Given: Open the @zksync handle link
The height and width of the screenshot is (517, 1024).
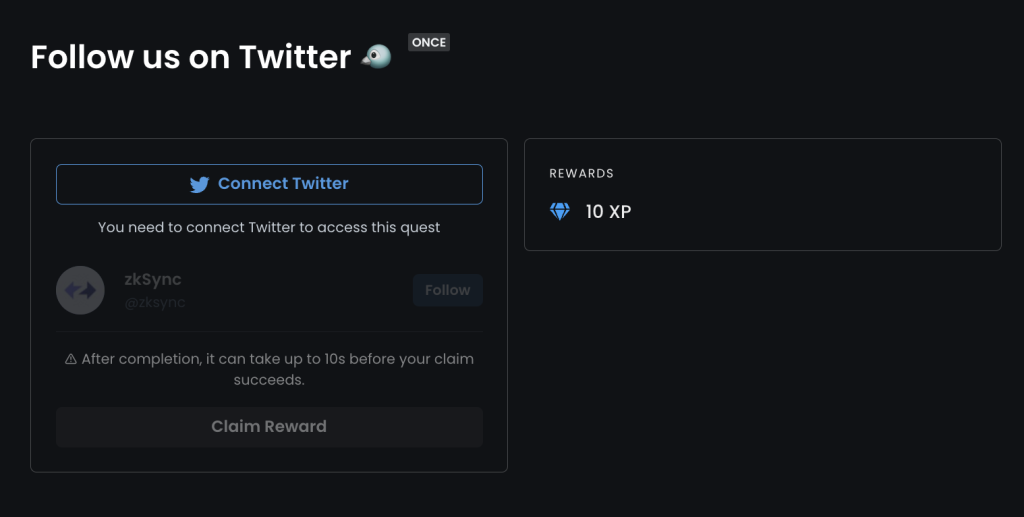Looking at the screenshot, I should coord(155,302).
